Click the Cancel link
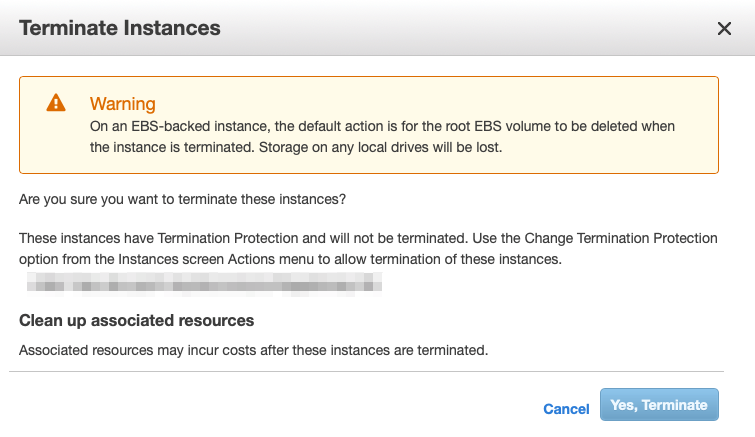 (x=566, y=408)
